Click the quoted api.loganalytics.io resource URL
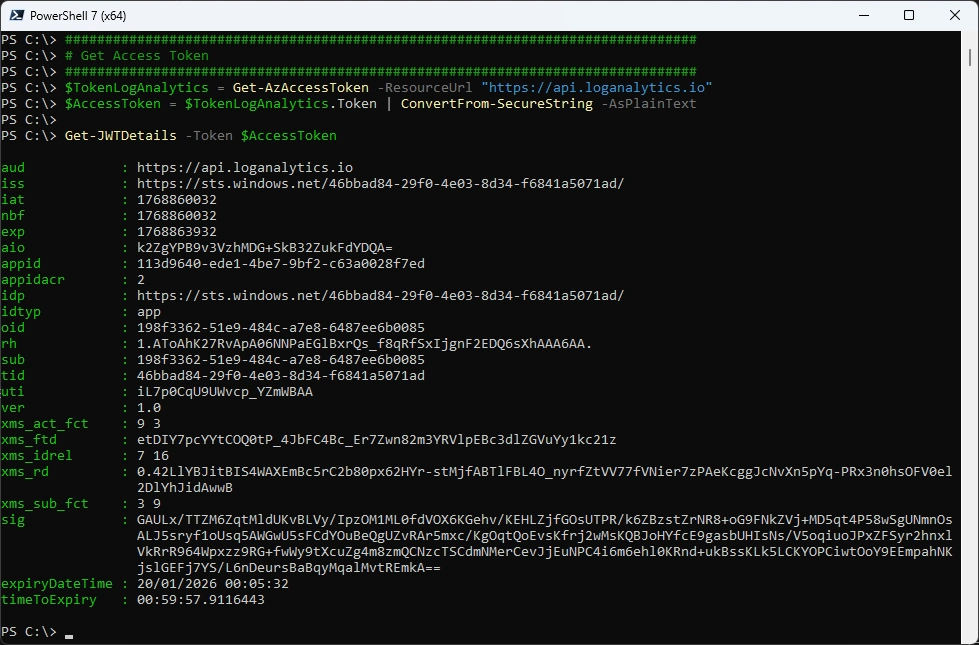The image size is (979, 645). point(598,88)
